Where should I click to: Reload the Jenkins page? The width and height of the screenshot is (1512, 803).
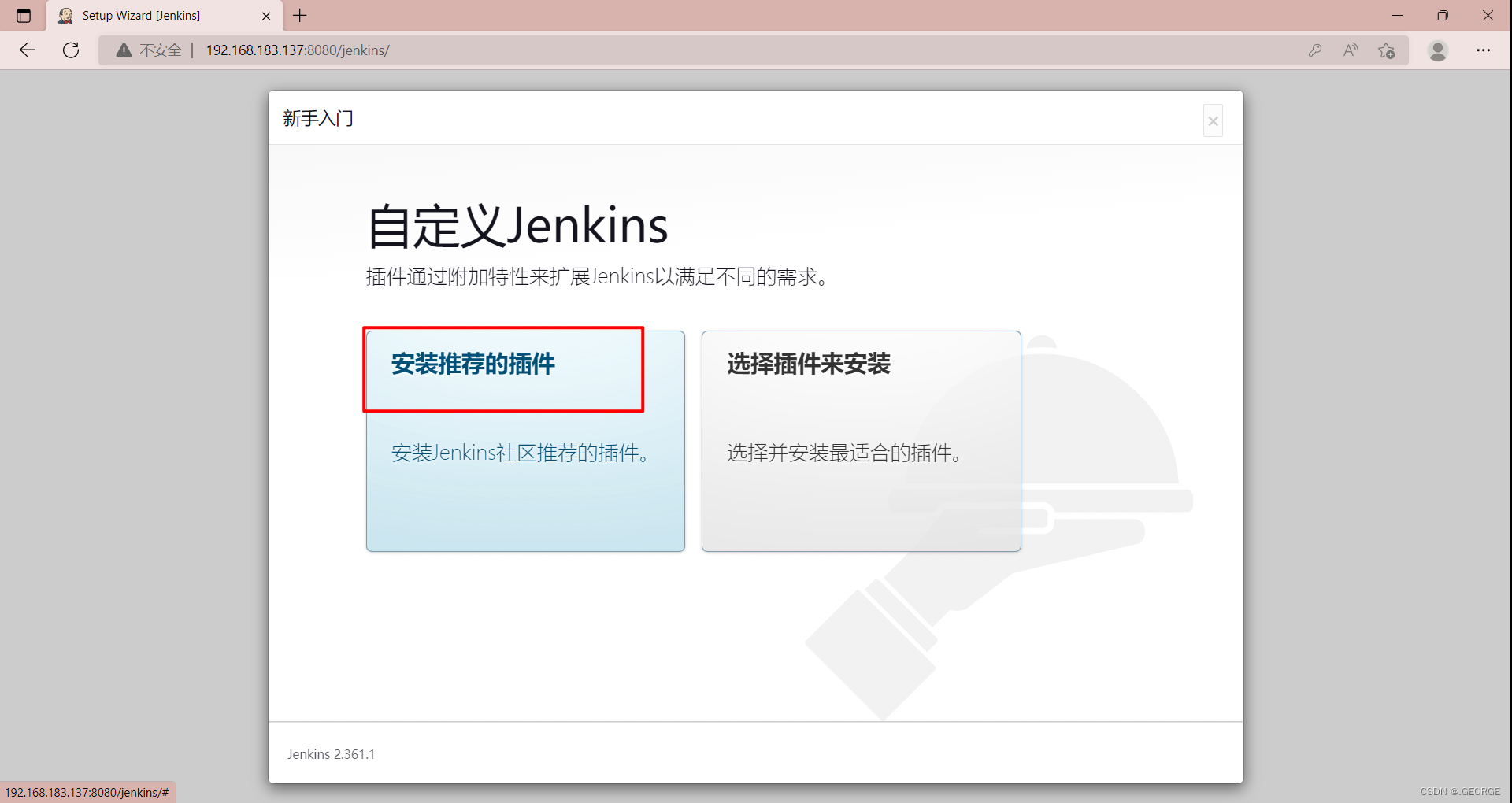coord(71,50)
